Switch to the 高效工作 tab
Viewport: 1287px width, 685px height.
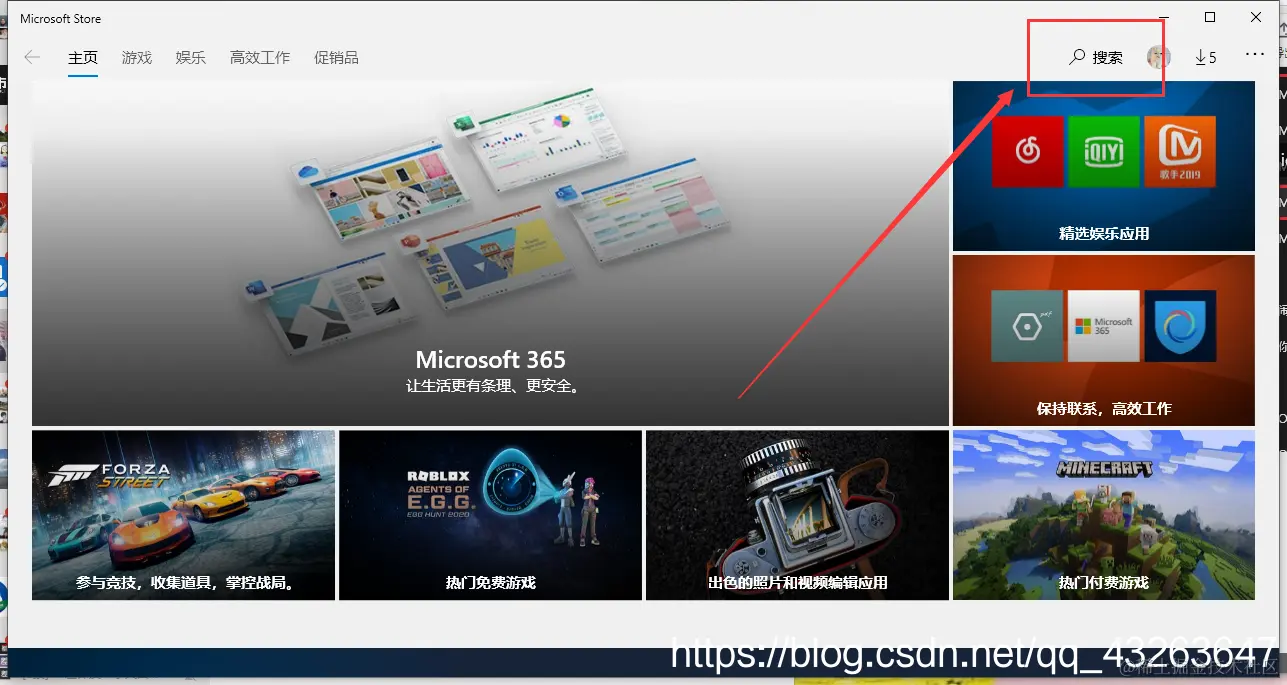point(260,57)
